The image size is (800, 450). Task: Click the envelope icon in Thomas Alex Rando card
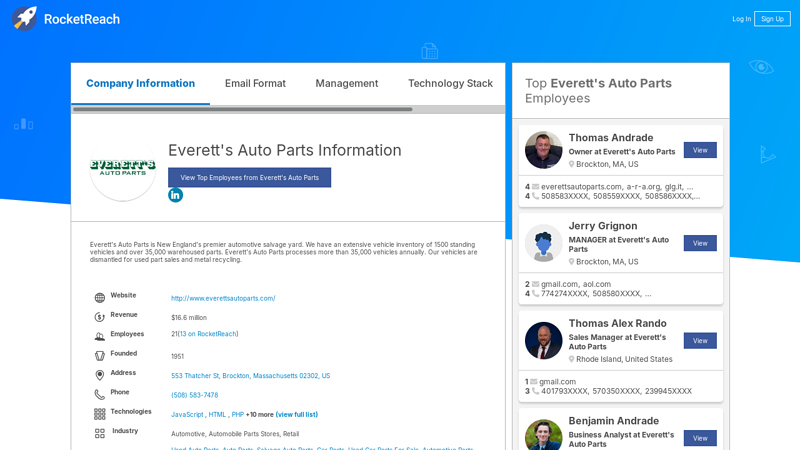coord(534,382)
